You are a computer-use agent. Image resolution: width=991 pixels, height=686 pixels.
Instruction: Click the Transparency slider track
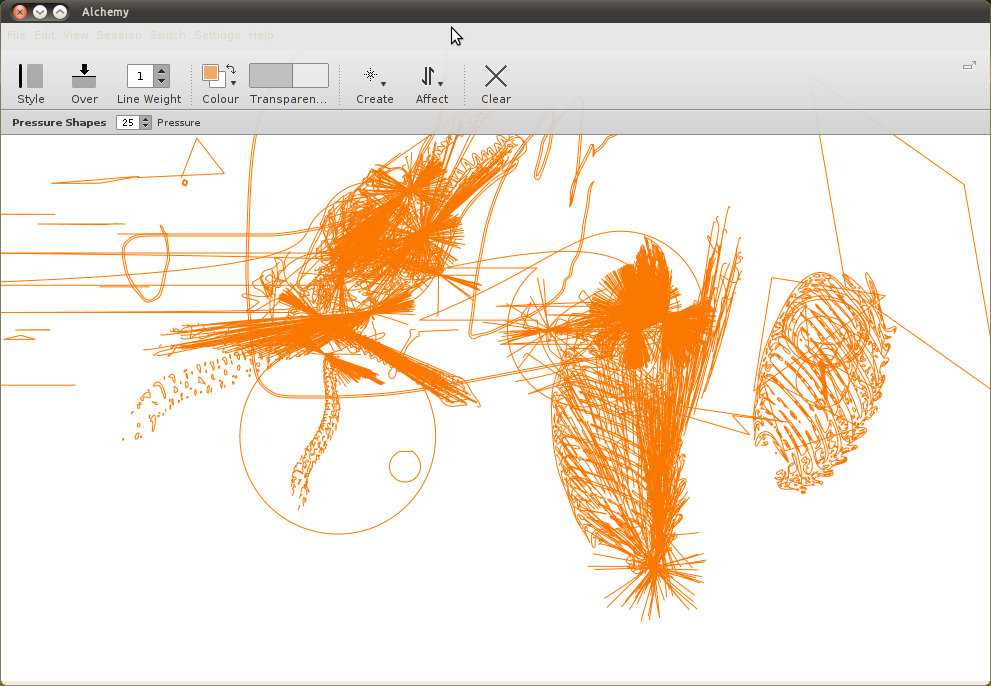click(289, 74)
